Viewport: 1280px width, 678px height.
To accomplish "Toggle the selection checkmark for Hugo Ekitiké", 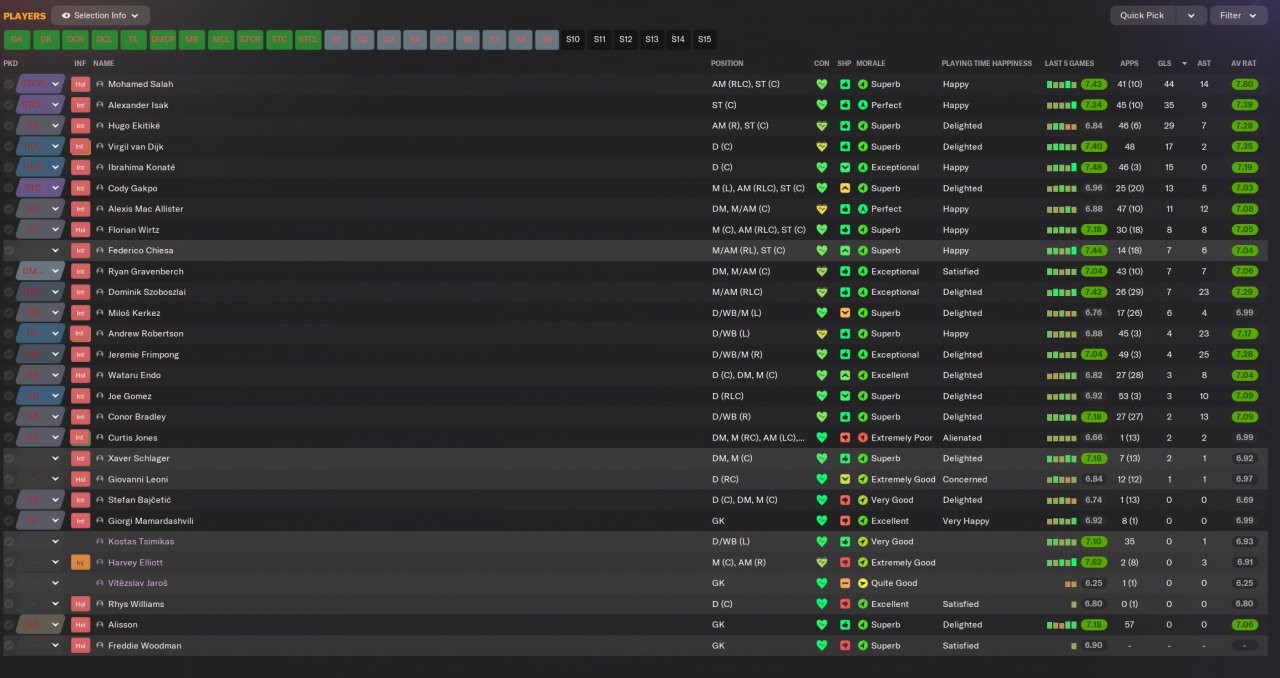I will point(9,126).
